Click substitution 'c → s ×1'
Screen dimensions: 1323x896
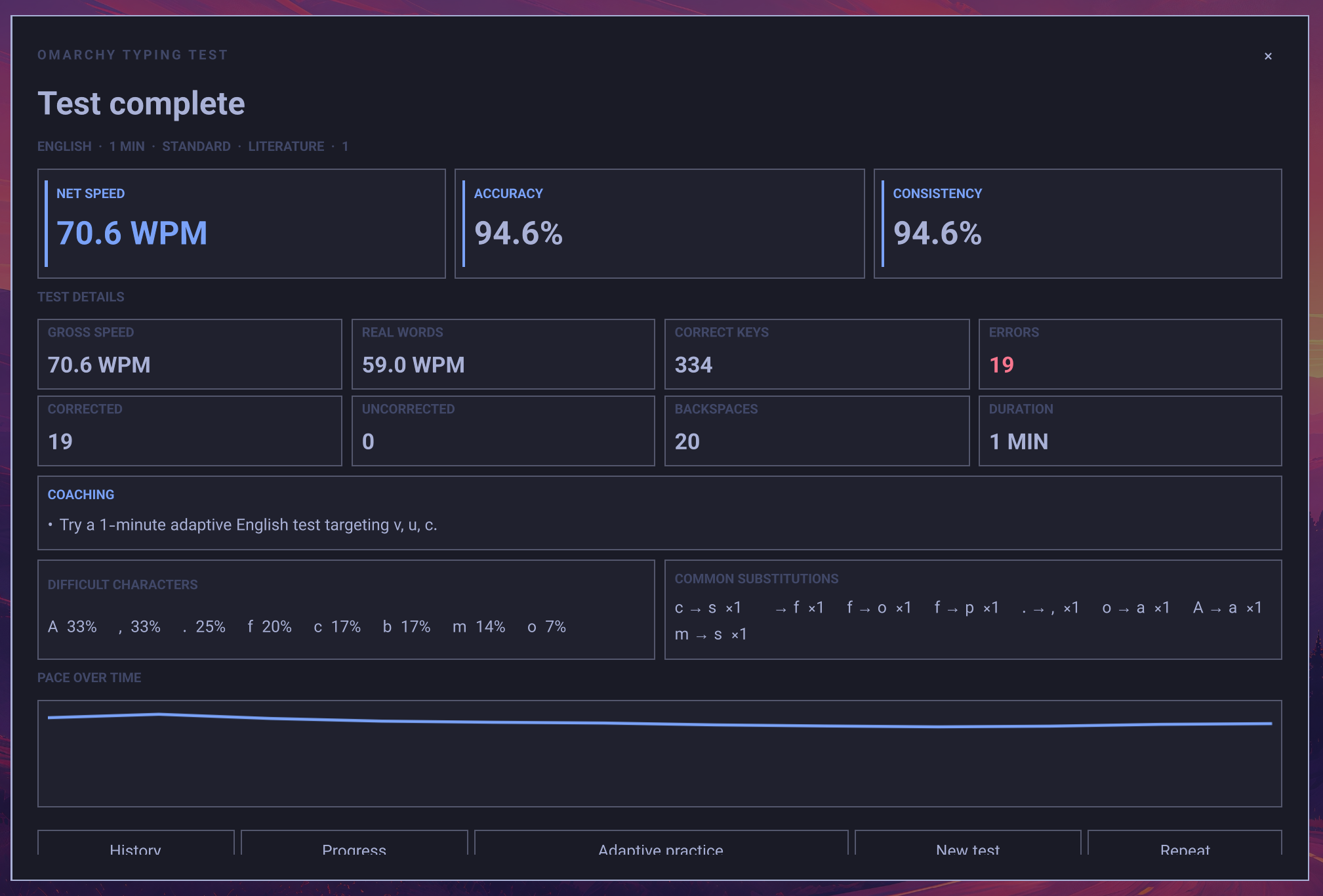point(708,608)
